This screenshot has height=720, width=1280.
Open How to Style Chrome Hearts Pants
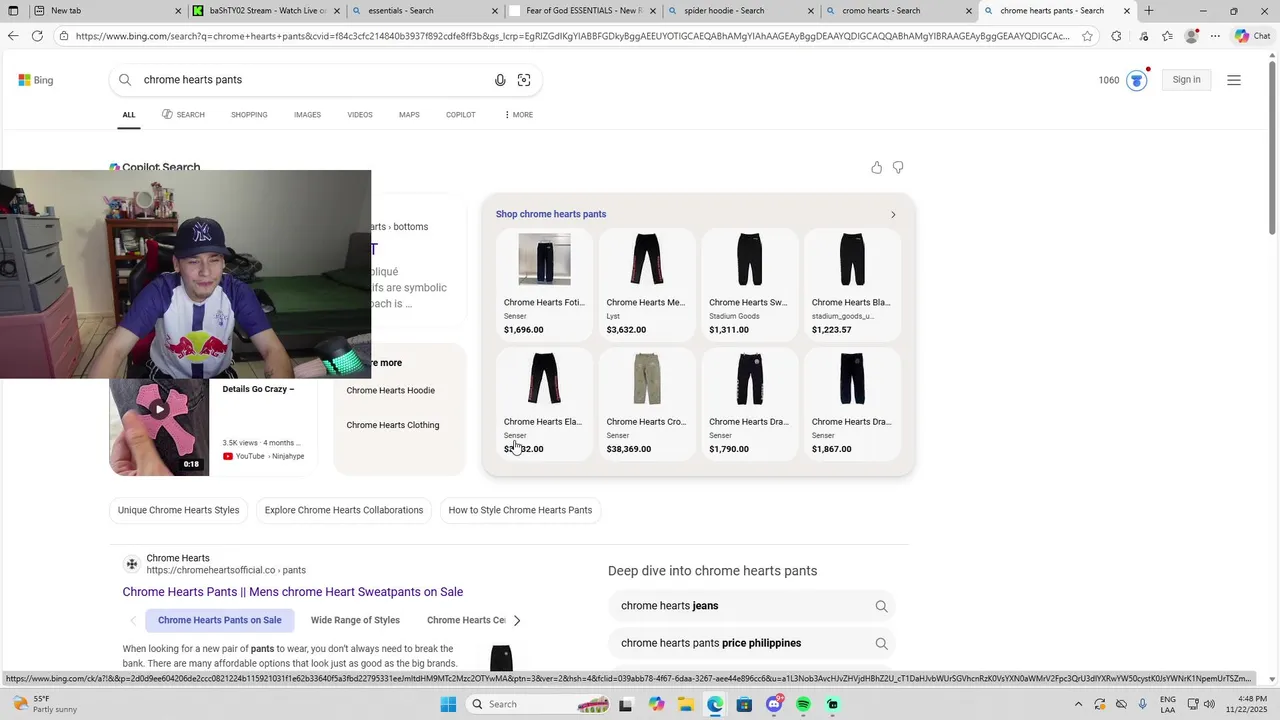tap(520, 510)
